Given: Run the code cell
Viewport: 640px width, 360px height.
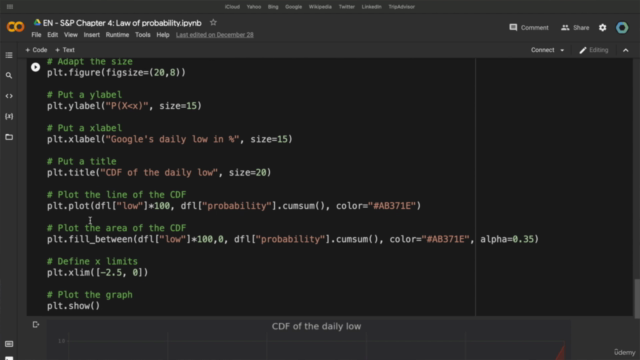Looking at the screenshot, I should [x=36, y=67].
